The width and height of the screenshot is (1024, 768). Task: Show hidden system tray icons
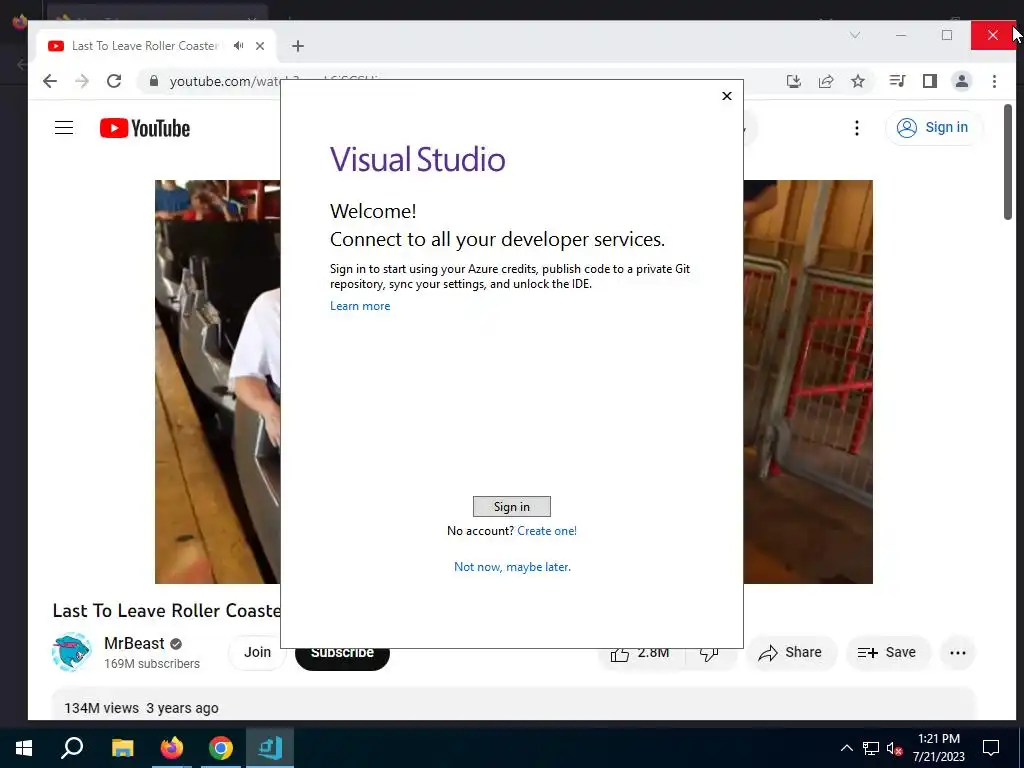846,748
